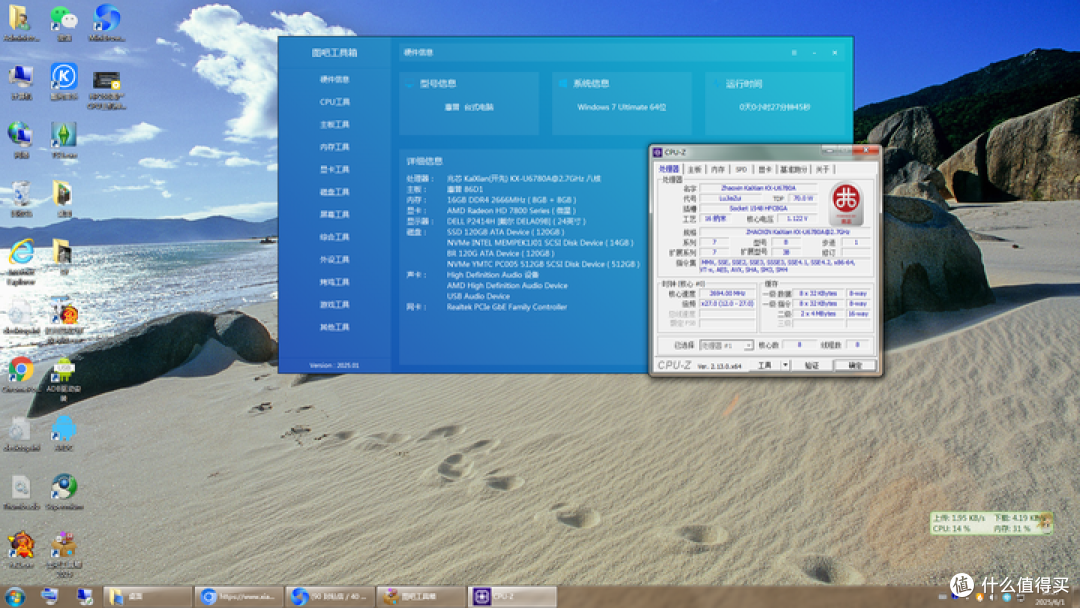Open the WeChat desktop shortcut
The width and height of the screenshot is (1080, 608).
pos(63,23)
